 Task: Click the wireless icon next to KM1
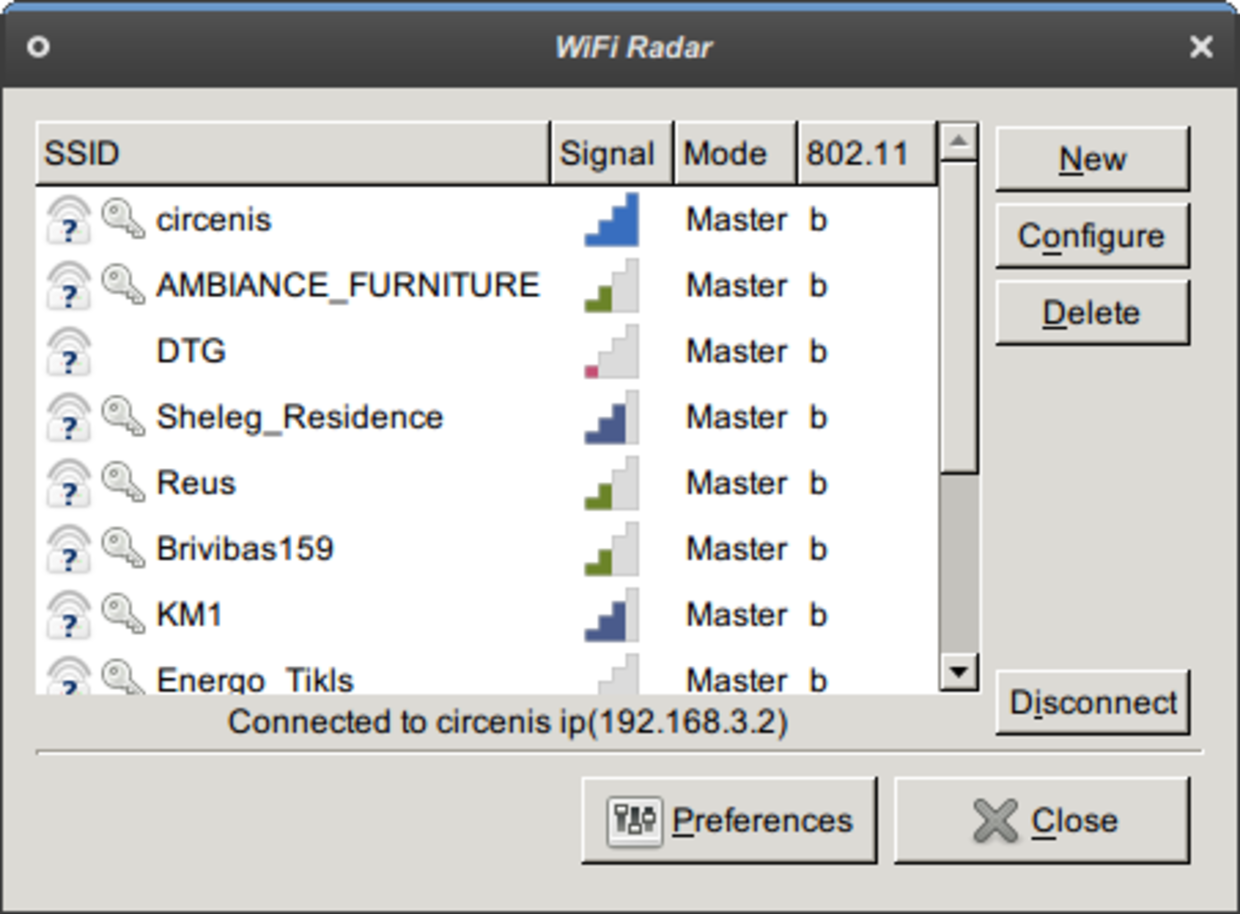click(x=69, y=616)
